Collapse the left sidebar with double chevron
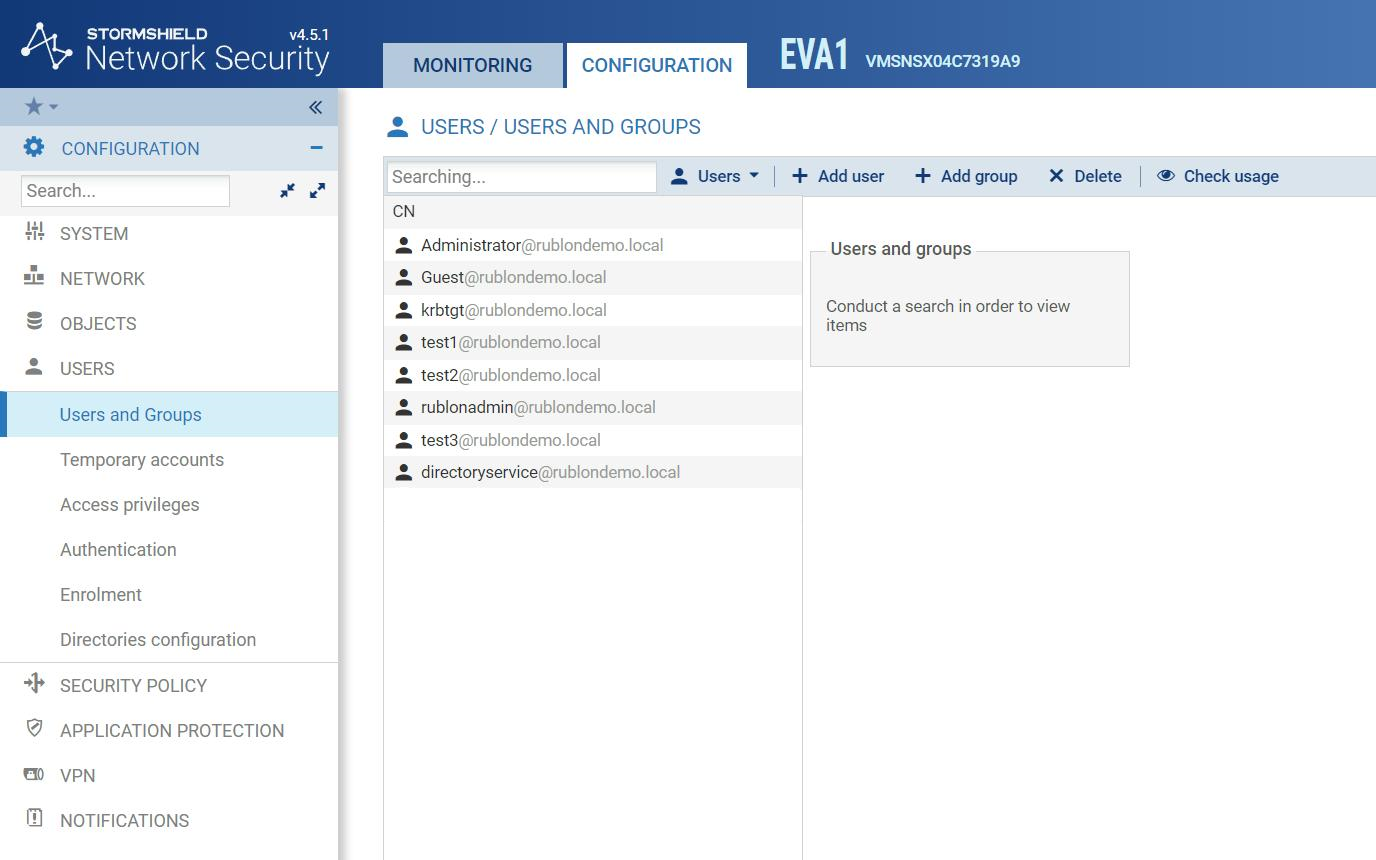This screenshot has height=860, width=1376. [315, 107]
